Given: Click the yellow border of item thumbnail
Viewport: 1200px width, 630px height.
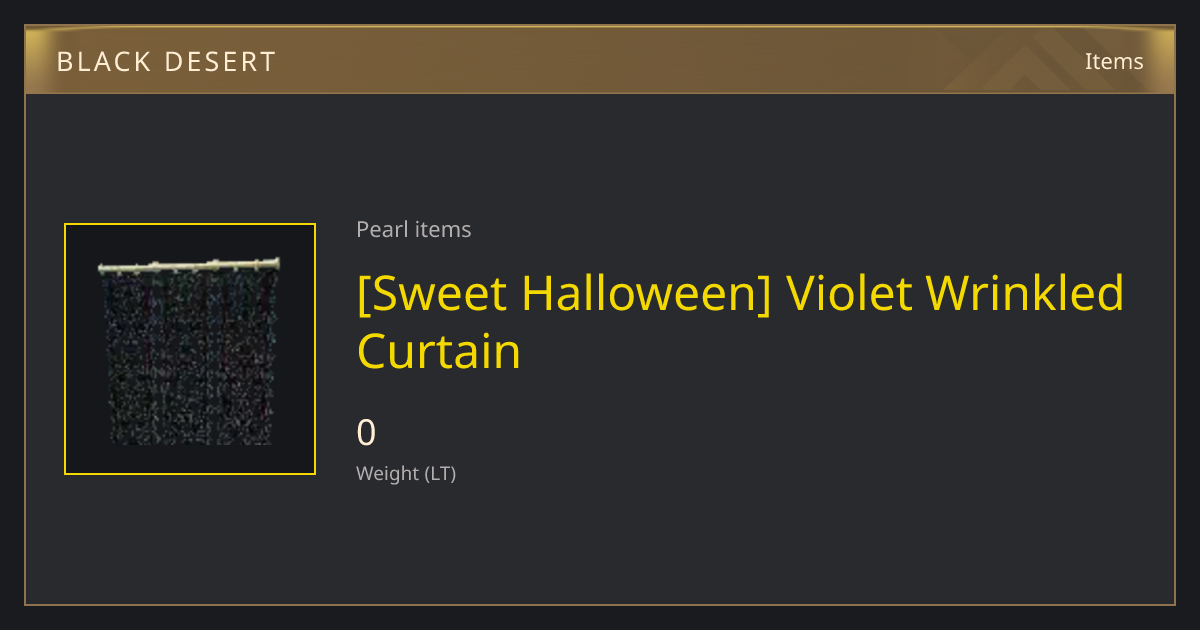Looking at the screenshot, I should 65,349.
